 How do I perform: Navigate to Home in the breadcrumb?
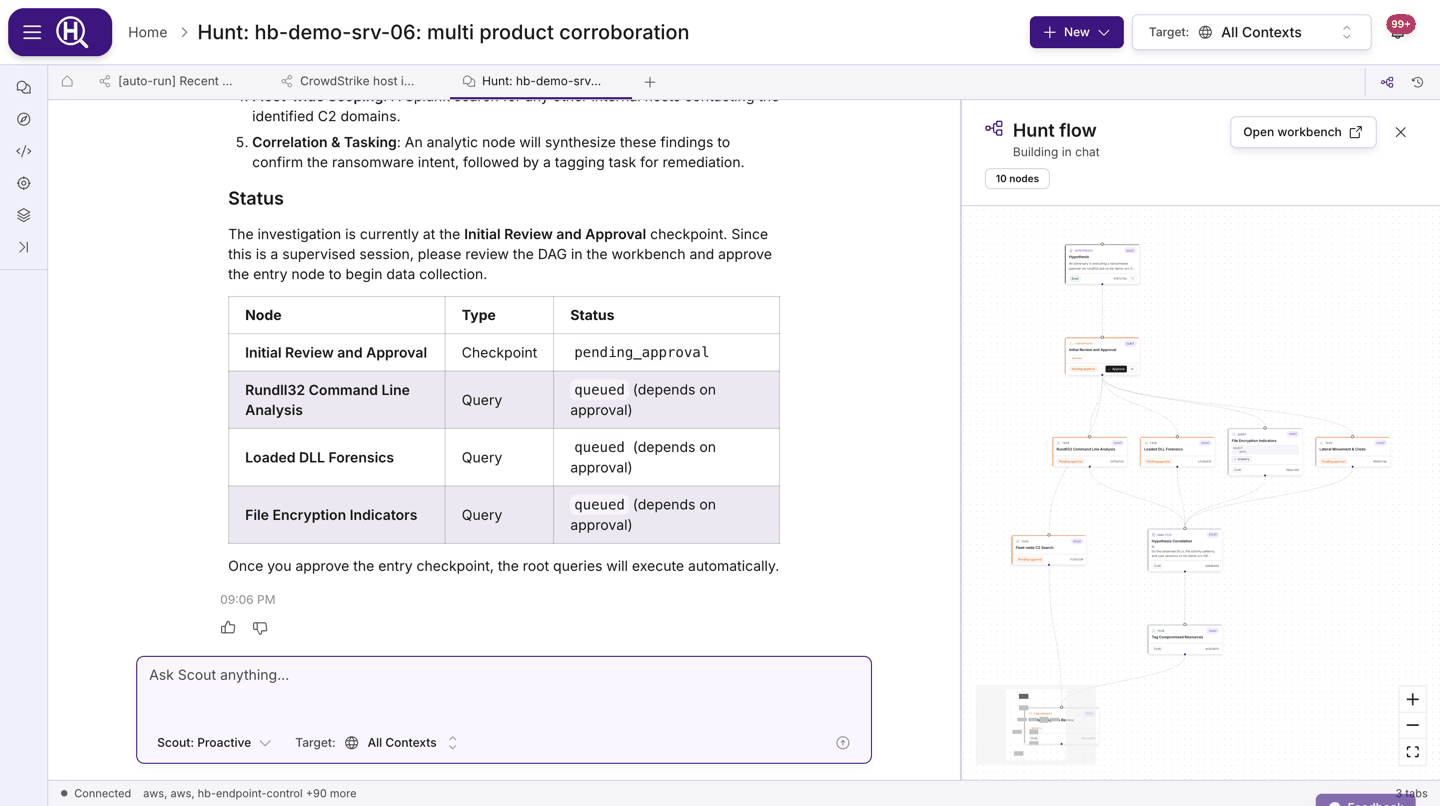tap(148, 32)
